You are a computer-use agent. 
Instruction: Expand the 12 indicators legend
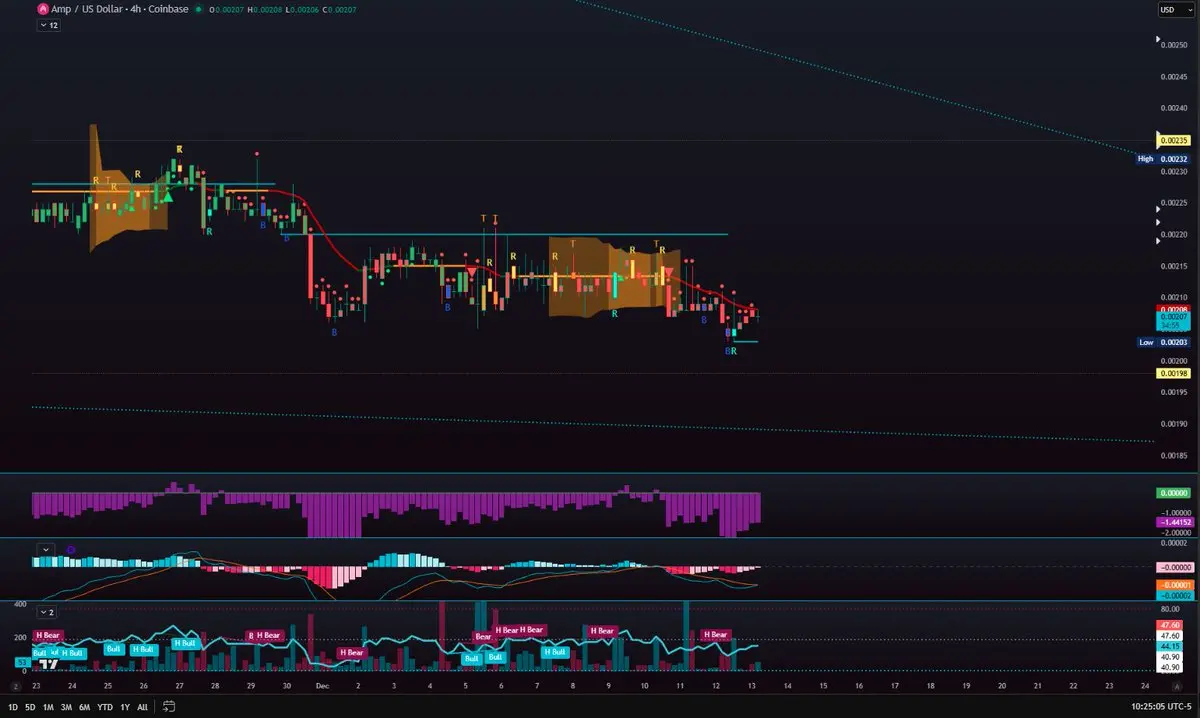point(47,25)
